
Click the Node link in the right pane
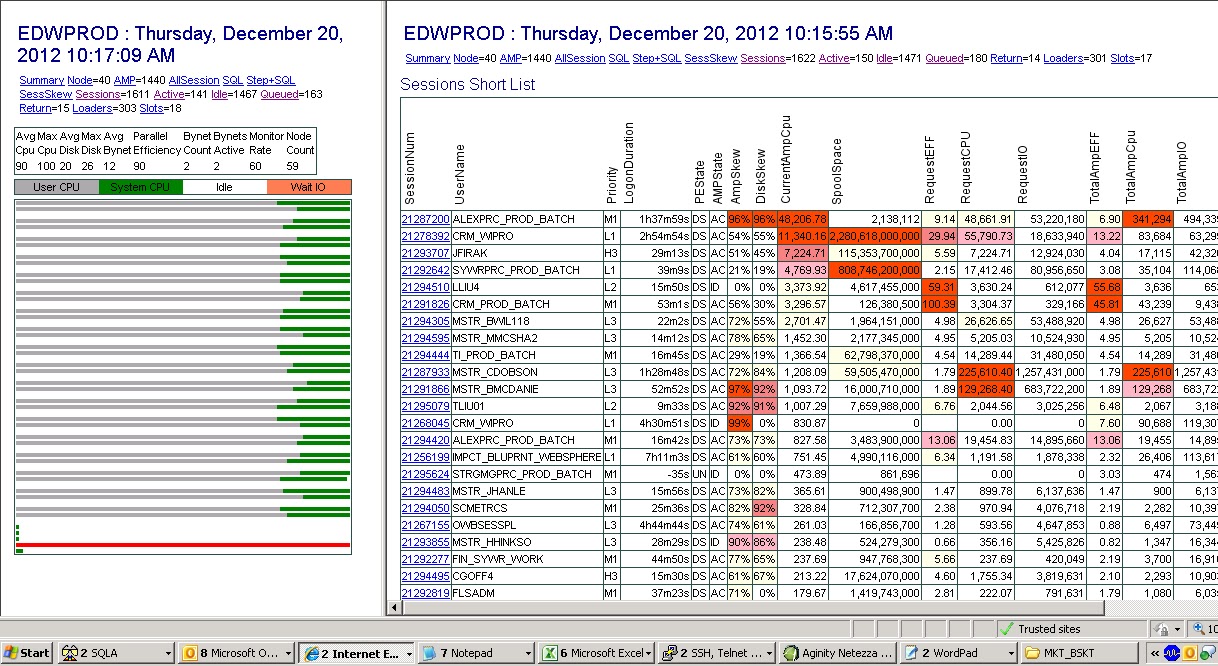[x=466, y=58]
